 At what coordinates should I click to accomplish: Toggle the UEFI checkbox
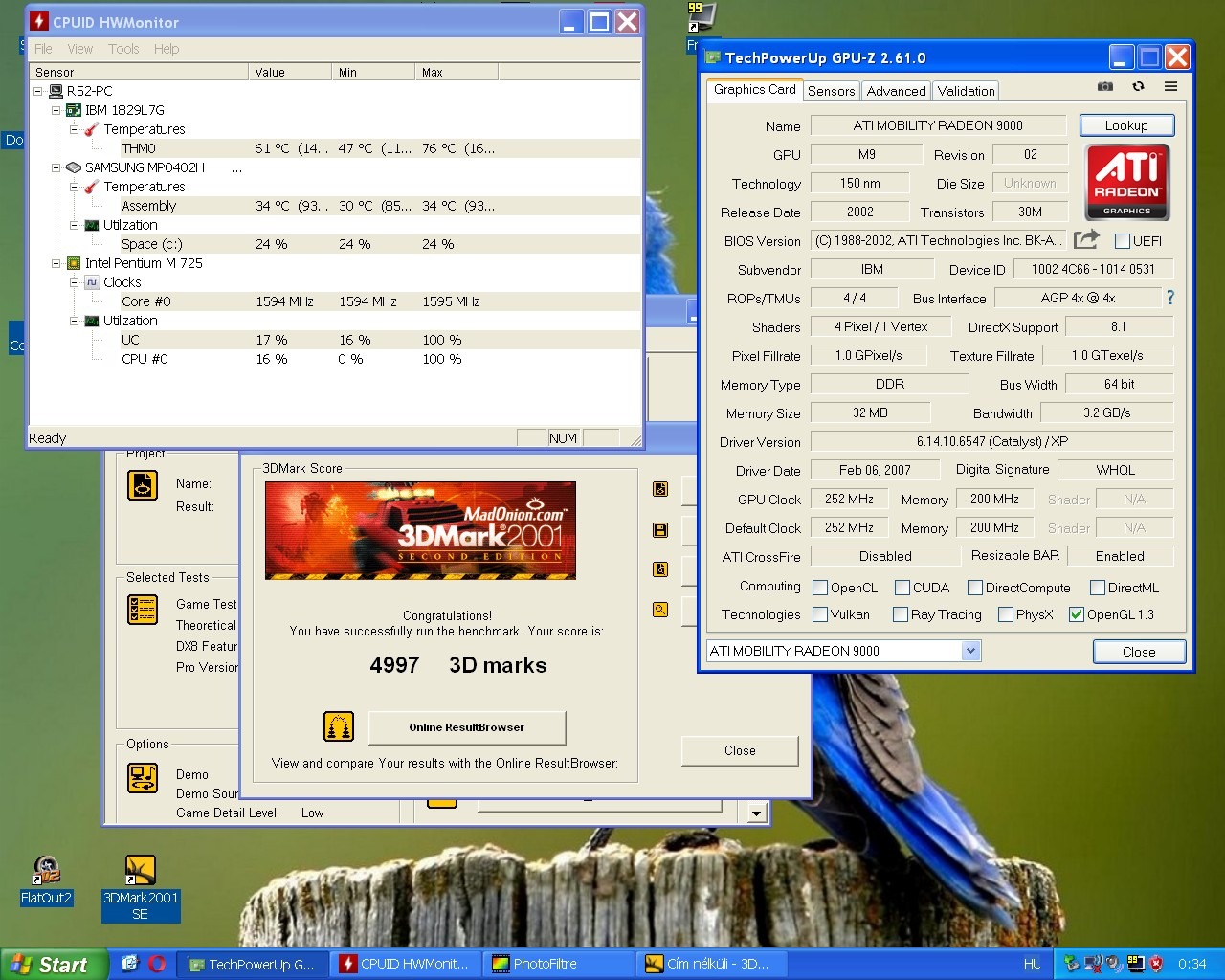(x=1123, y=241)
